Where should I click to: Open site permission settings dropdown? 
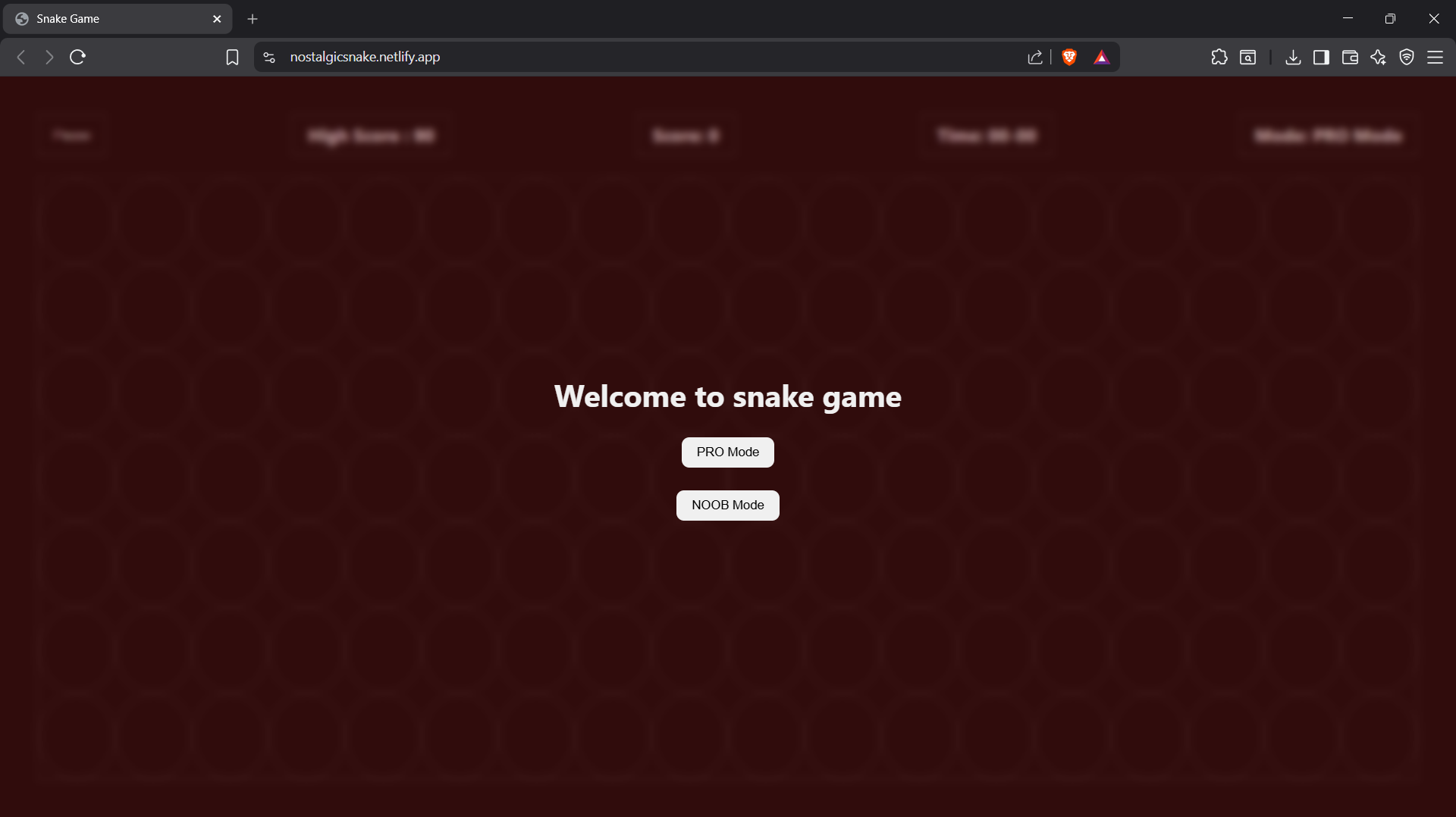pos(268,57)
